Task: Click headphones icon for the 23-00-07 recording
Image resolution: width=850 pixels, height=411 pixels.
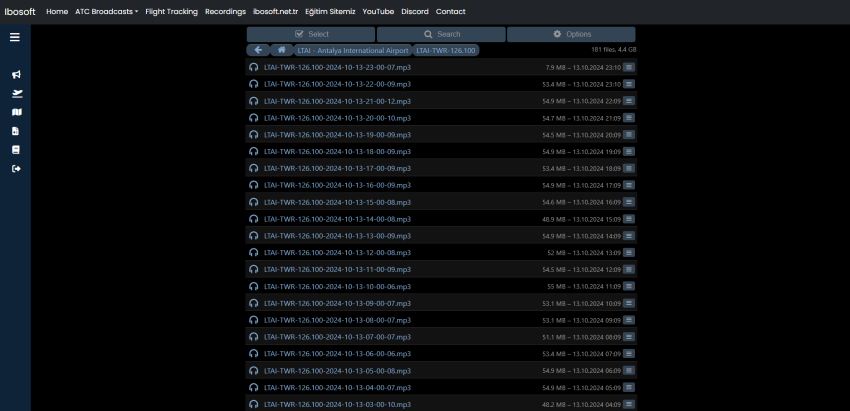Action: point(254,67)
